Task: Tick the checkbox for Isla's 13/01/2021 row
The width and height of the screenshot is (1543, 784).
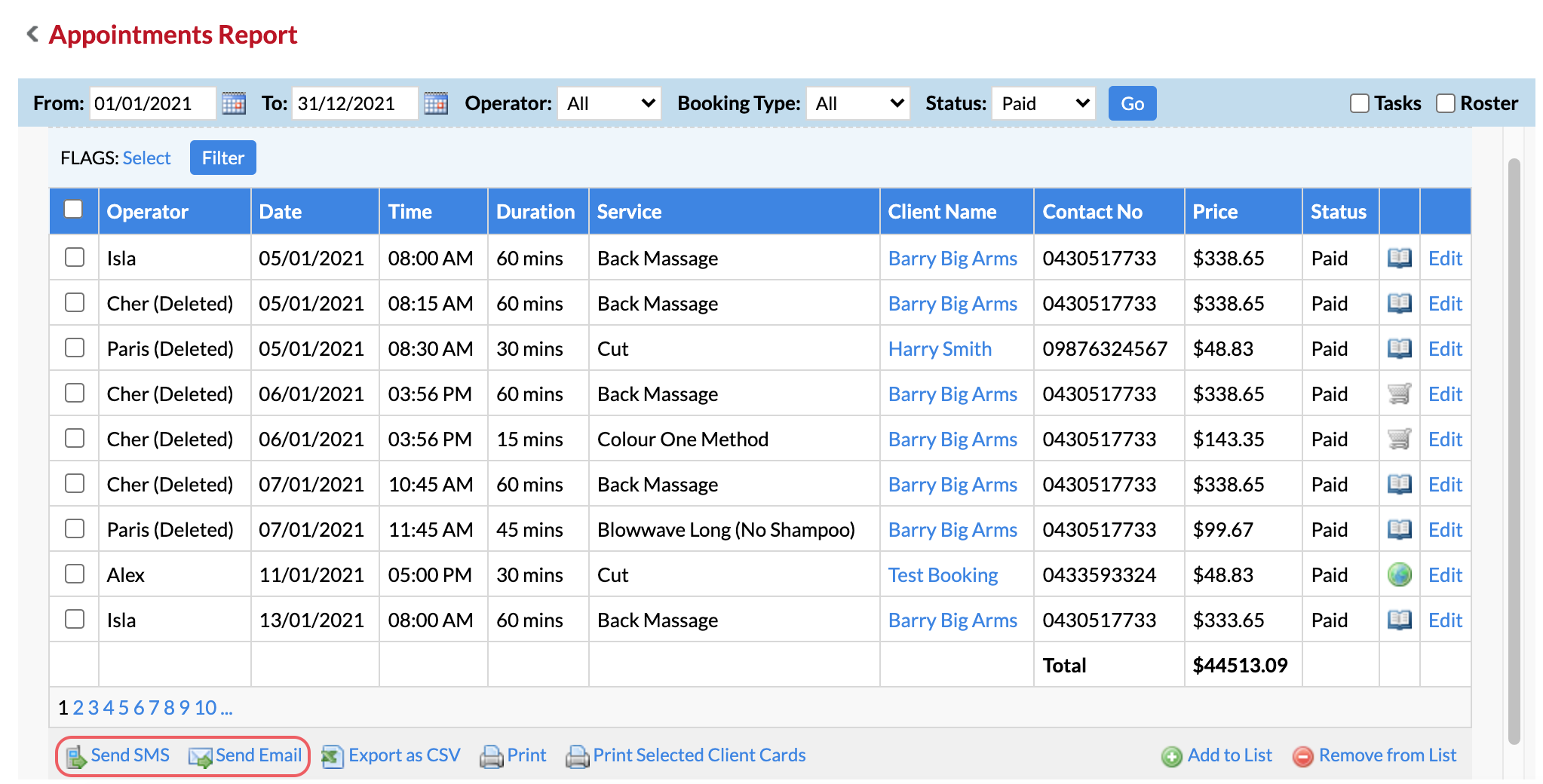Action: 75,619
